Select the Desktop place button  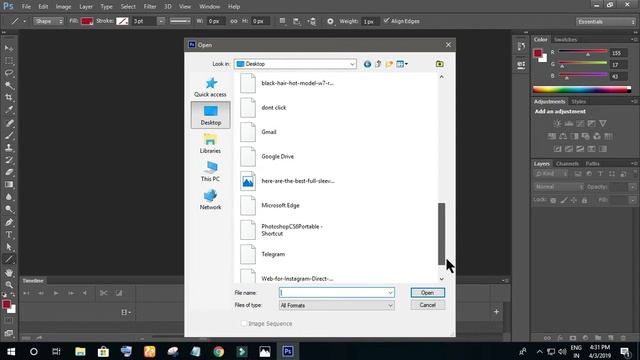click(x=210, y=115)
